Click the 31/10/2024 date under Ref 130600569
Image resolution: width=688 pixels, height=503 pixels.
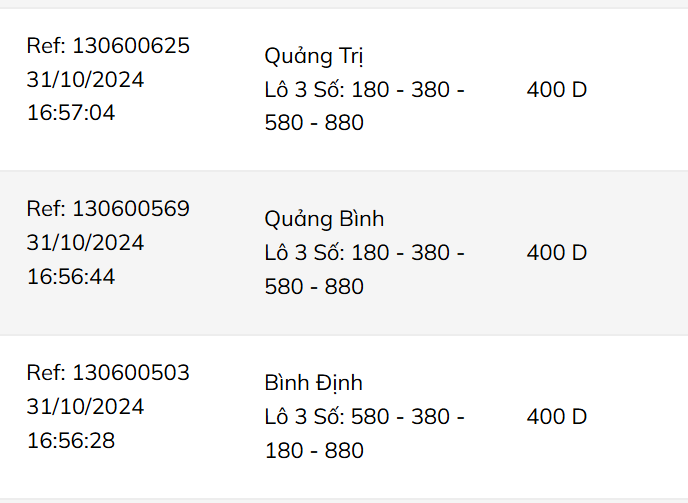click(x=85, y=243)
